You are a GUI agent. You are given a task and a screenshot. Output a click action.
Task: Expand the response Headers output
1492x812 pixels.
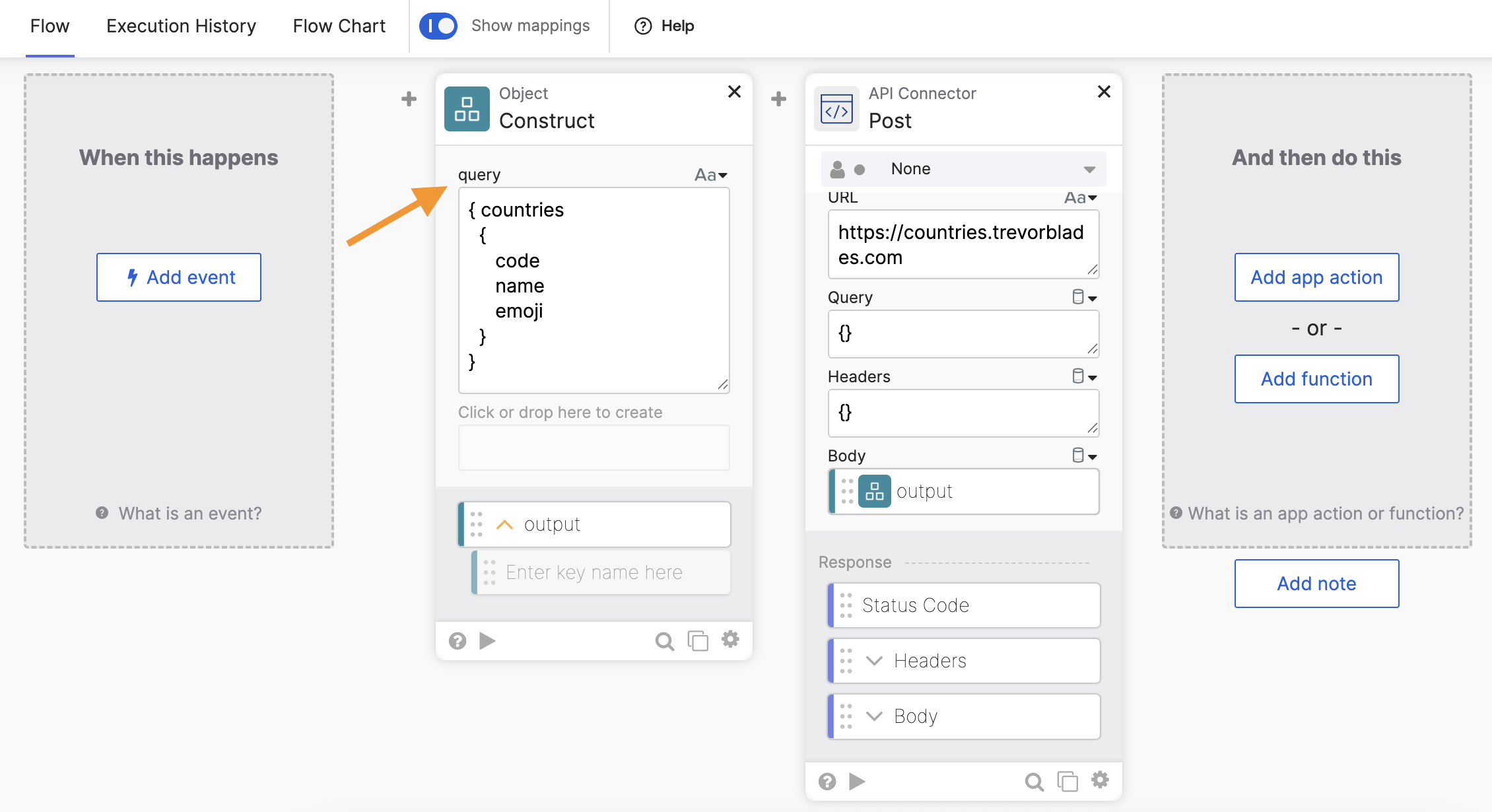click(874, 661)
